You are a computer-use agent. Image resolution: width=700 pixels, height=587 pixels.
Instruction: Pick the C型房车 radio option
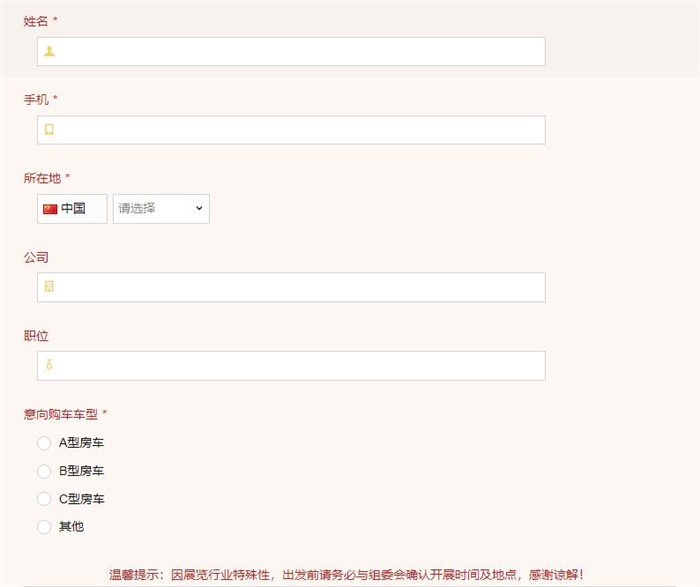tap(44, 499)
